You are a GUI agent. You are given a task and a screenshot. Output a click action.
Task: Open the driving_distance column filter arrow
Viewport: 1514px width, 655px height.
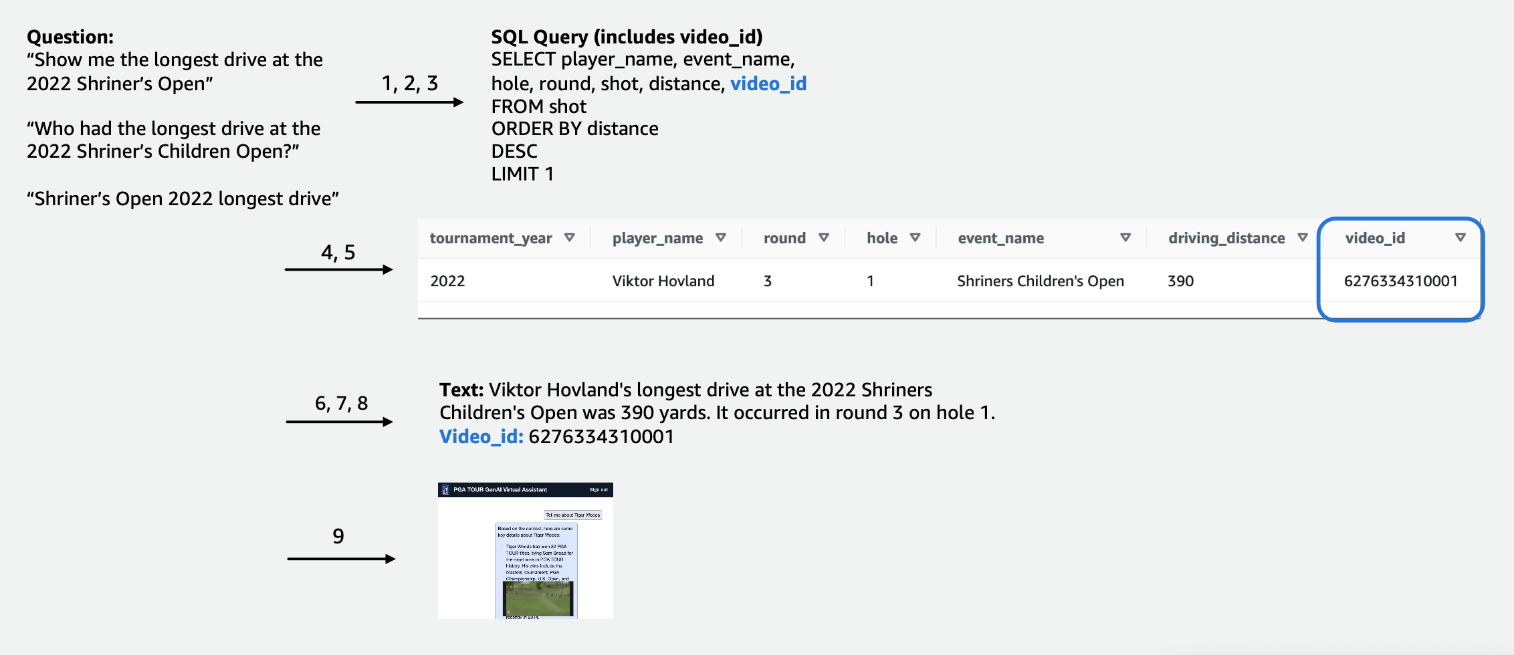coord(1302,238)
